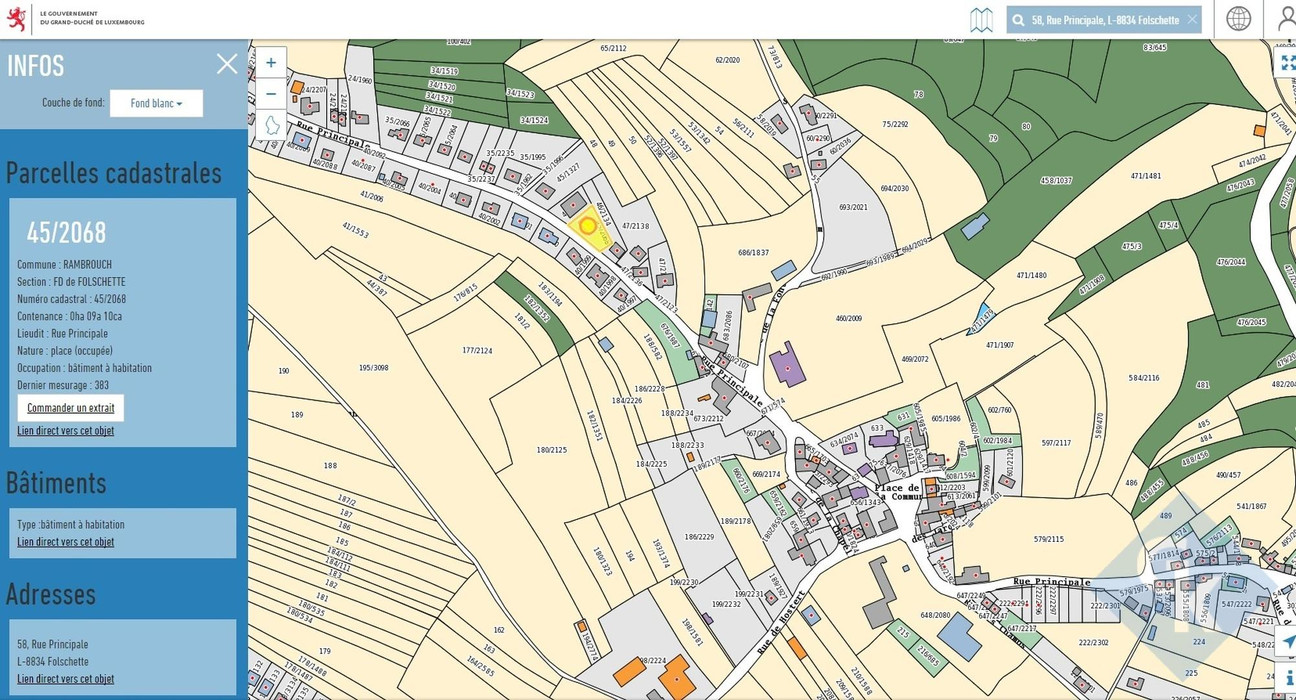Zoom in using the plus icon
The width and height of the screenshot is (1296, 700).
270,62
